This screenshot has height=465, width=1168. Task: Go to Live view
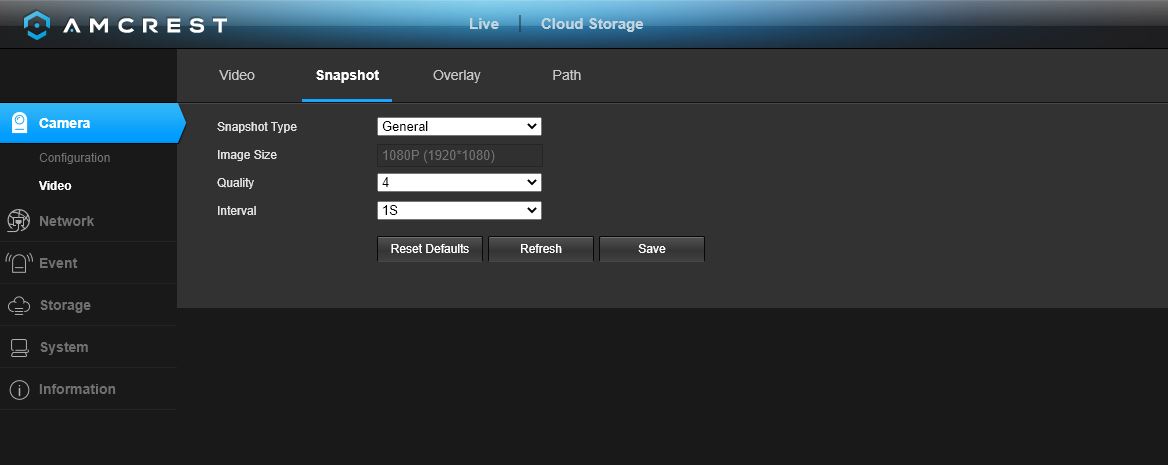click(483, 24)
